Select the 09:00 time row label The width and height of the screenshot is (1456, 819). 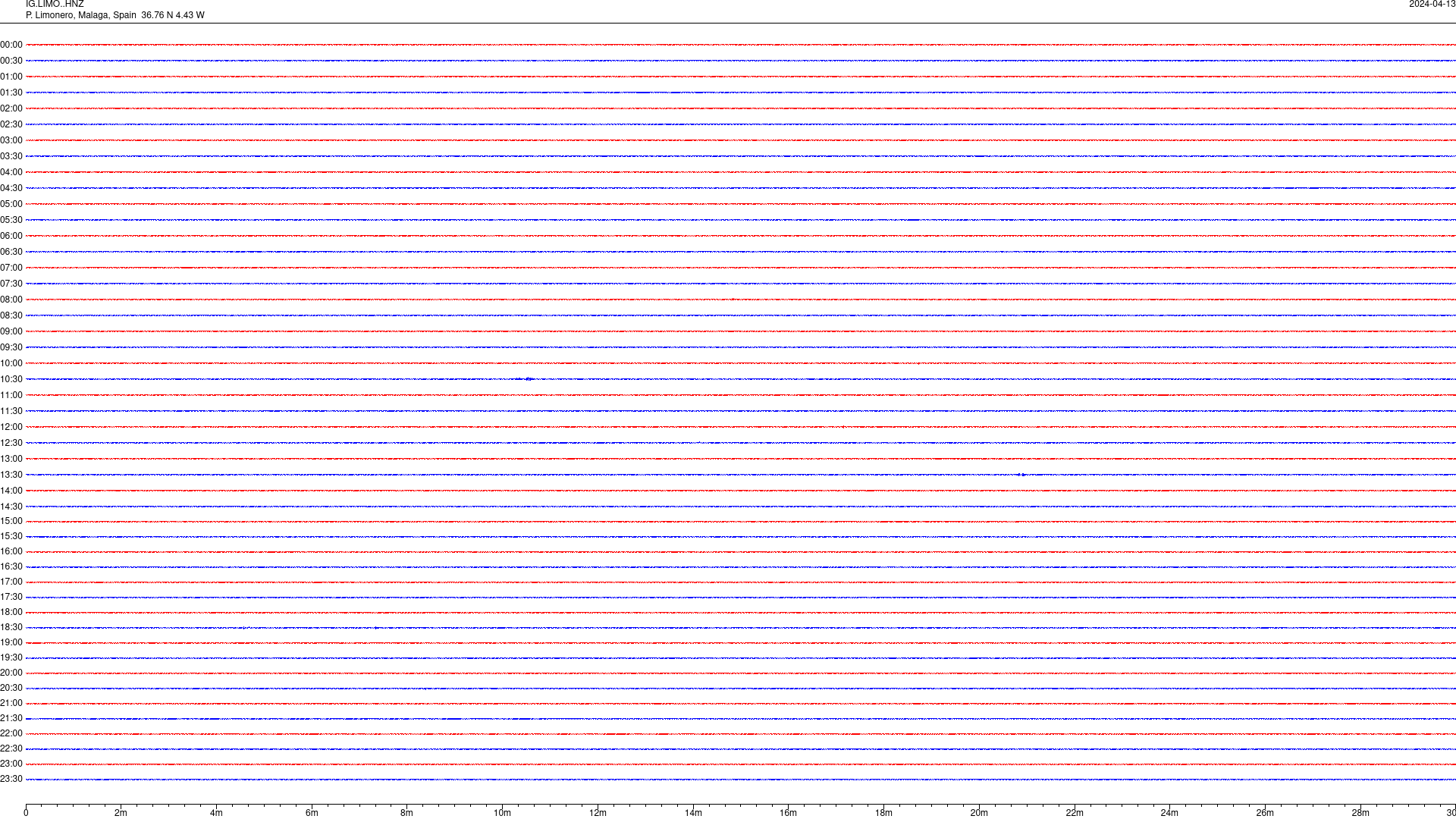tap(11, 331)
